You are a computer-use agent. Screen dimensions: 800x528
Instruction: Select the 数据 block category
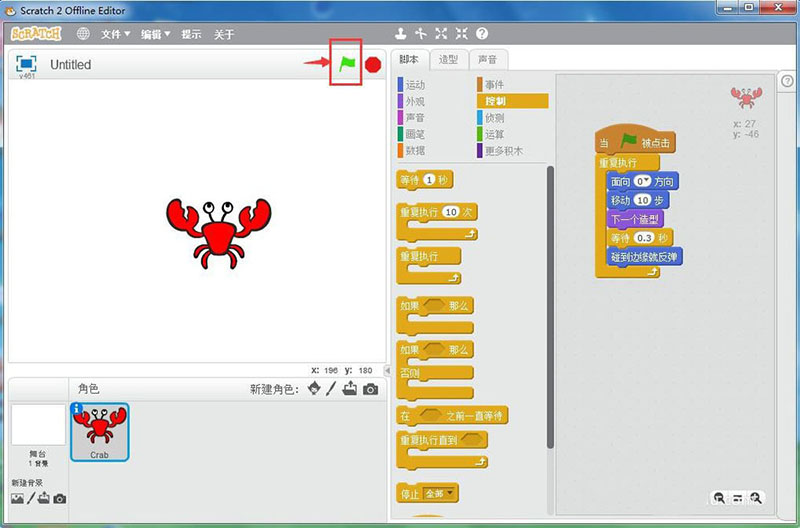coord(411,150)
